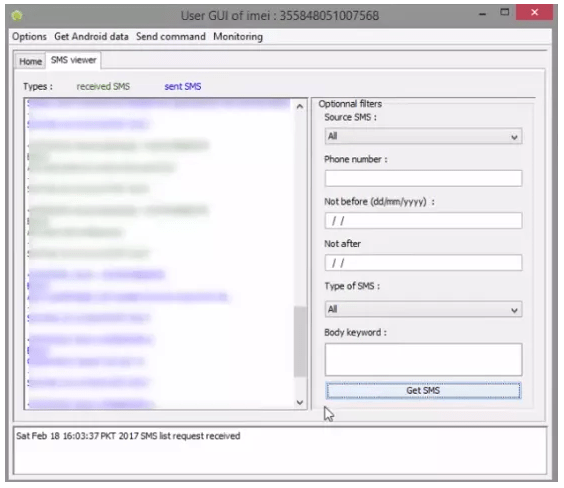Close the User GUI window
Screen dimensions: 564x488
pos(535,13)
